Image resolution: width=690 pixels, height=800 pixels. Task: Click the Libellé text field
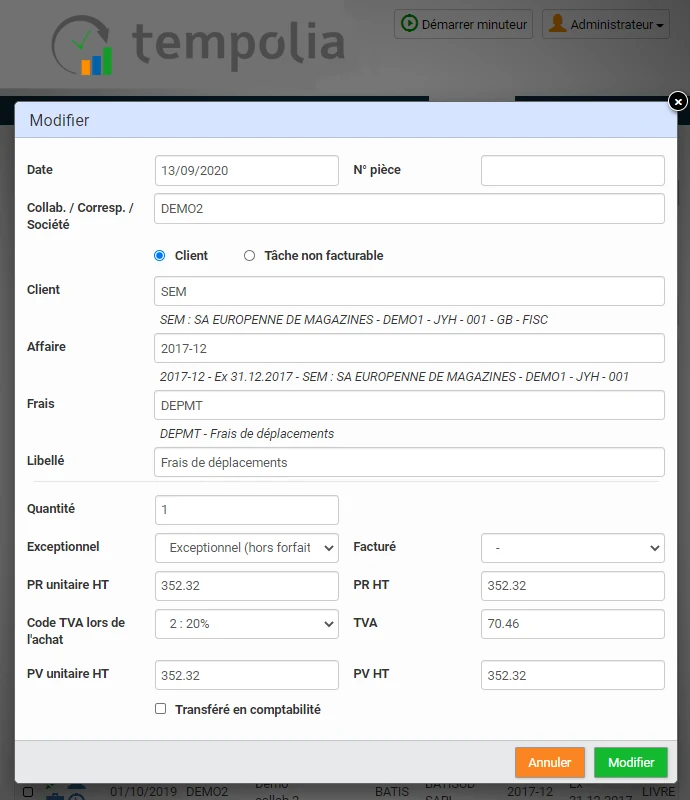[409, 462]
